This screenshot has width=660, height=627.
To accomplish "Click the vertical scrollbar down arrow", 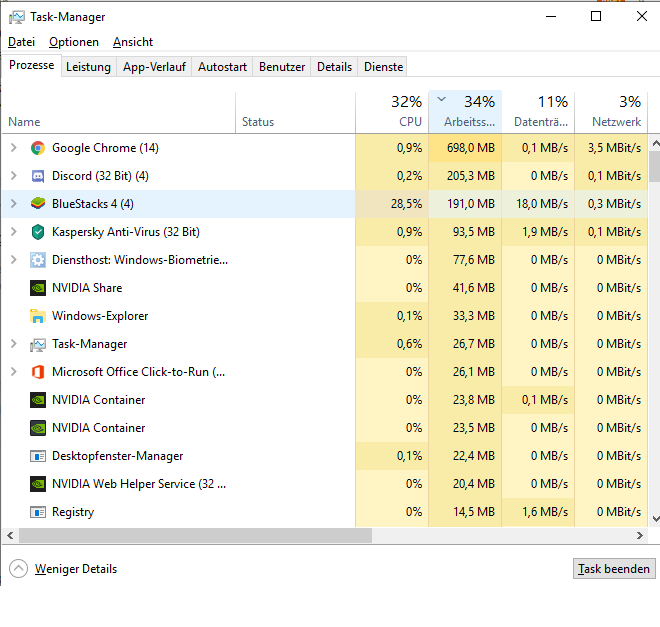I will point(655,519).
